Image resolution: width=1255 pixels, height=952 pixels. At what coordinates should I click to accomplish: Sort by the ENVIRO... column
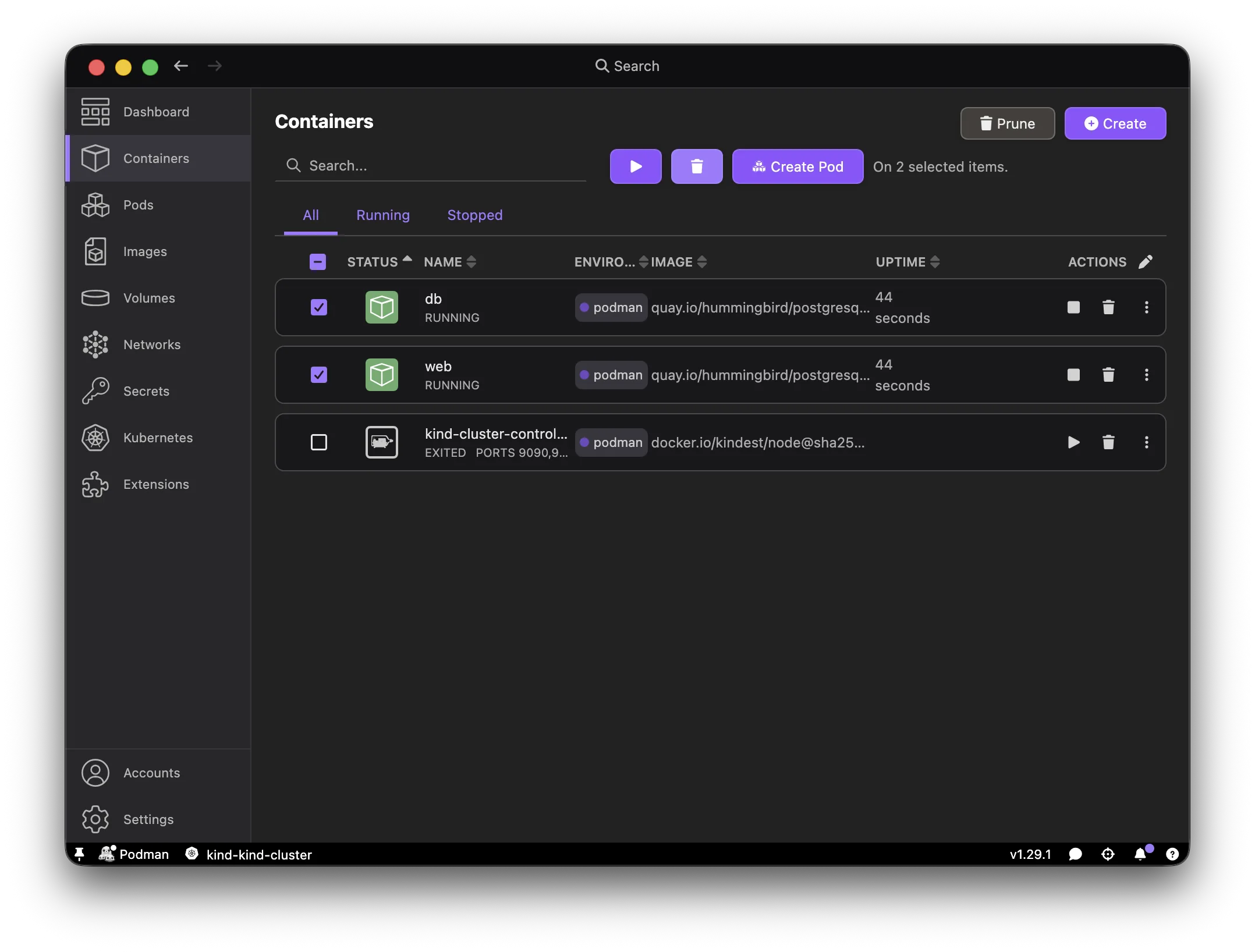611,262
